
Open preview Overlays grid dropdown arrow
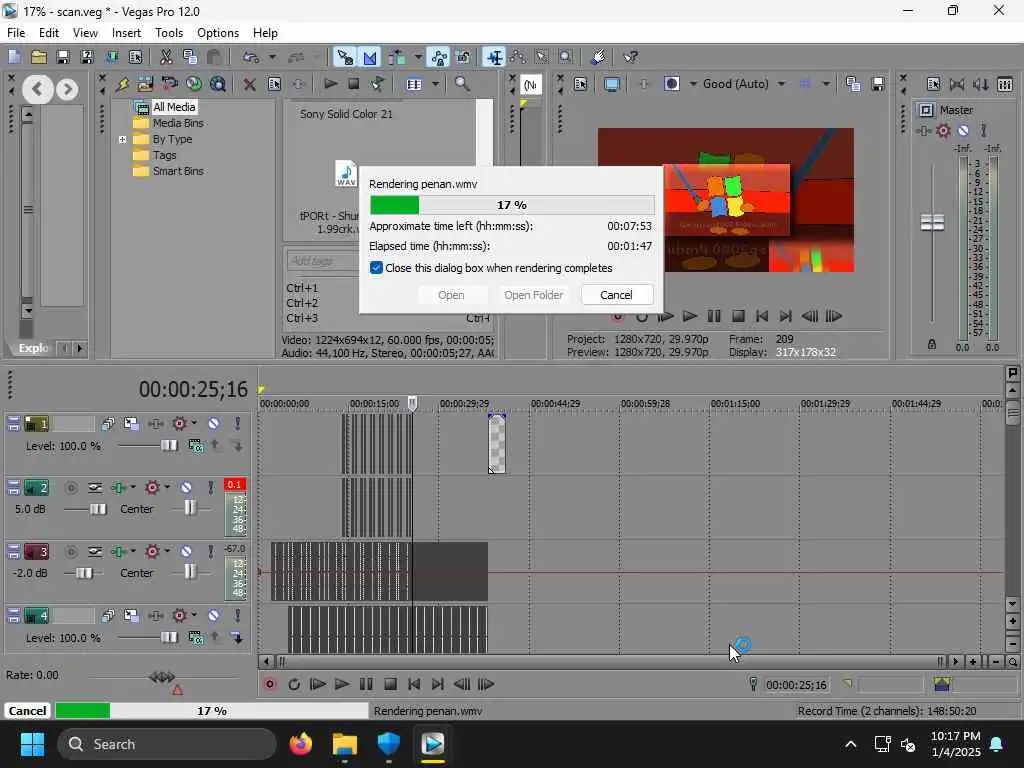(x=826, y=84)
